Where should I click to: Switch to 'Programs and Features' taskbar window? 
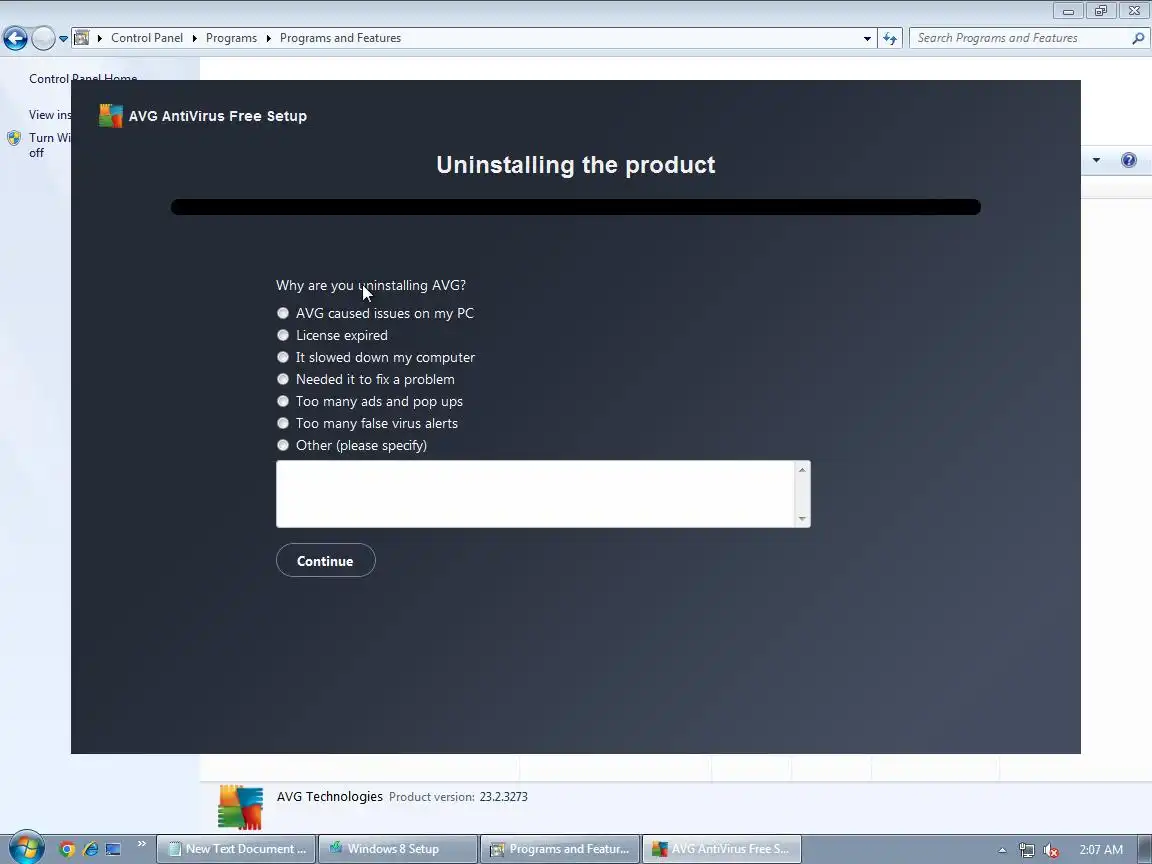[x=560, y=849]
